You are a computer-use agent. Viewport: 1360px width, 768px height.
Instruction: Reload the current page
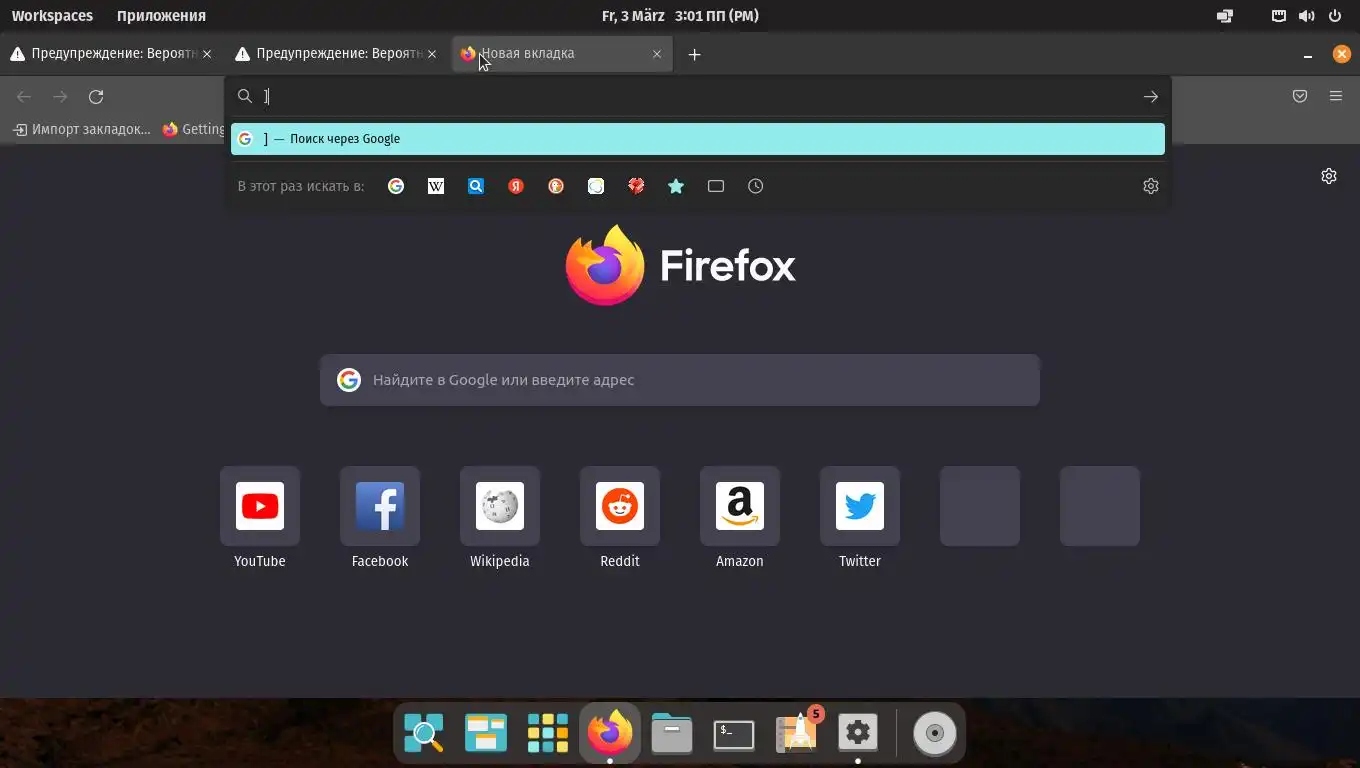(96, 97)
